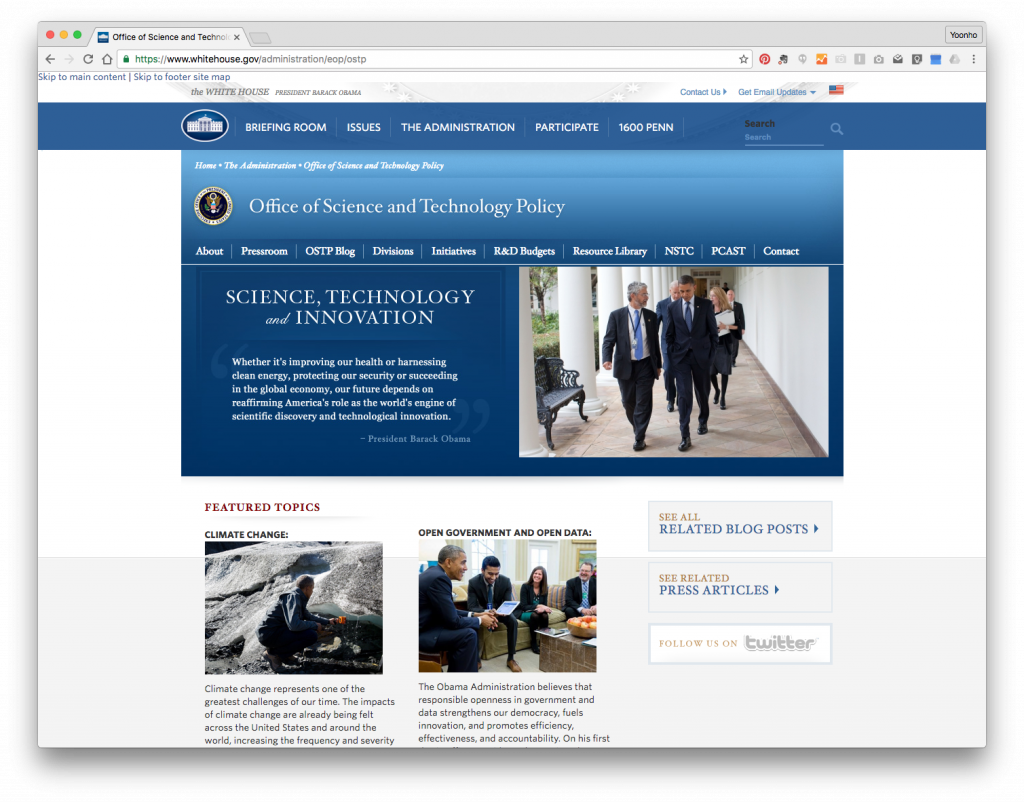Select the About tab
1024x802 pixels.
point(209,251)
